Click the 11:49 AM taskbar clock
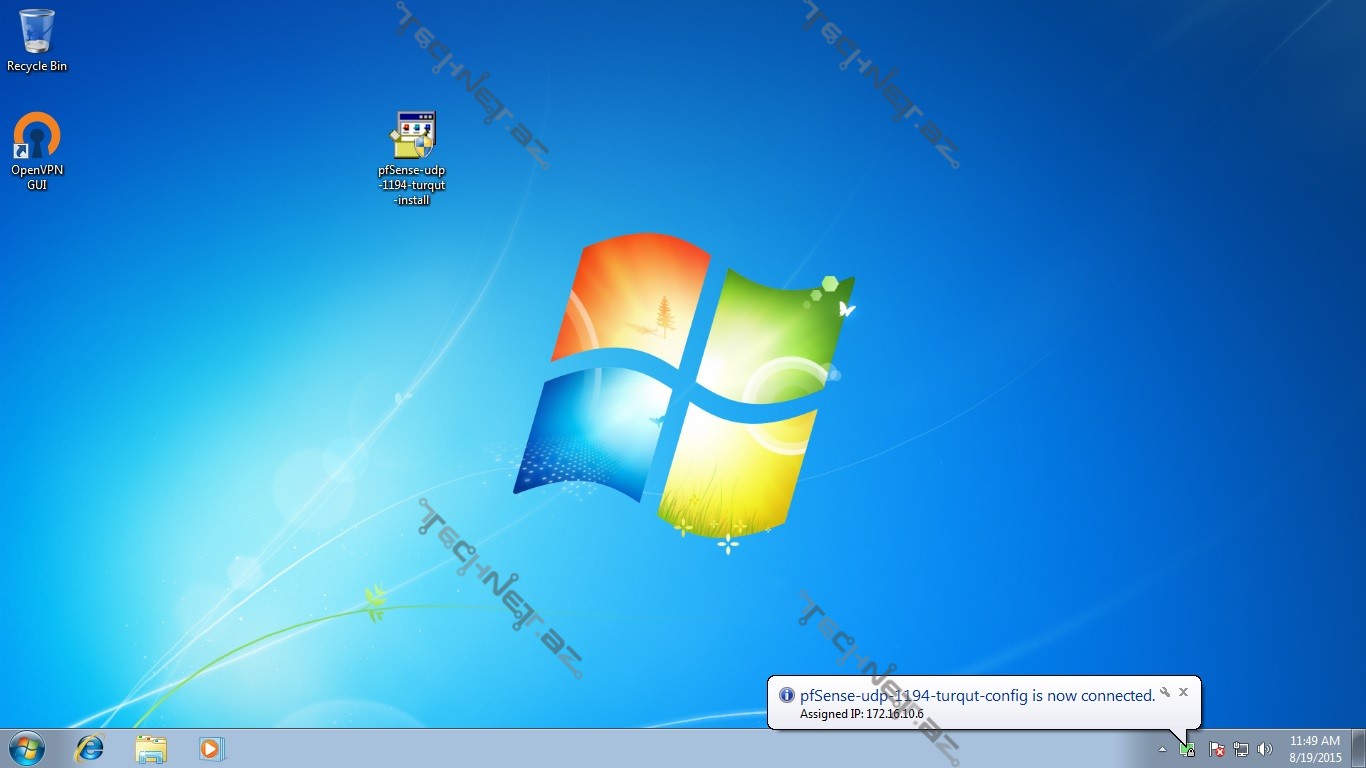1366x768 pixels. point(1314,741)
